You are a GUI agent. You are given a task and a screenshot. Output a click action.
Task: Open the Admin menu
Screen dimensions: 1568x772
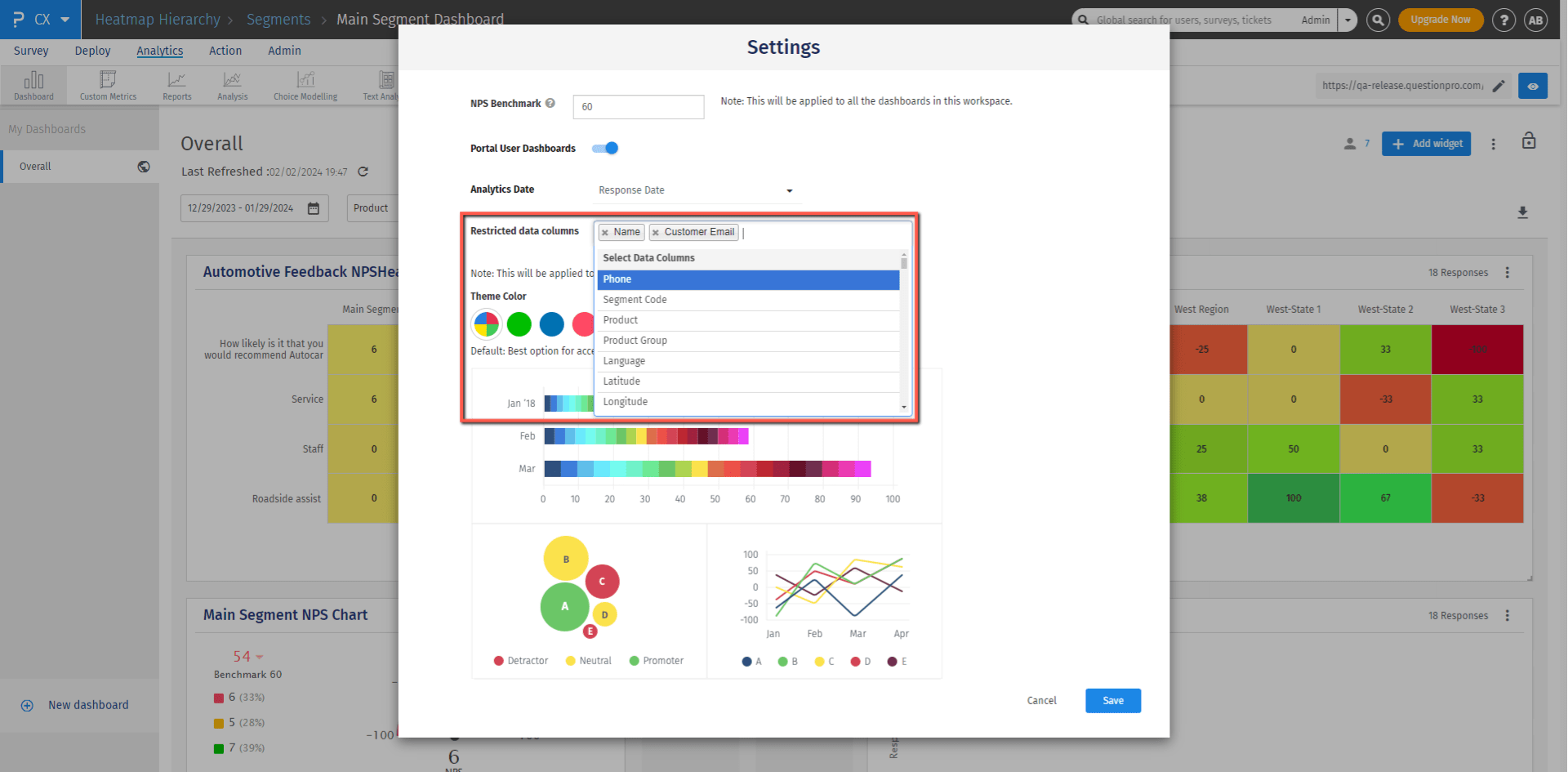(283, 51)
